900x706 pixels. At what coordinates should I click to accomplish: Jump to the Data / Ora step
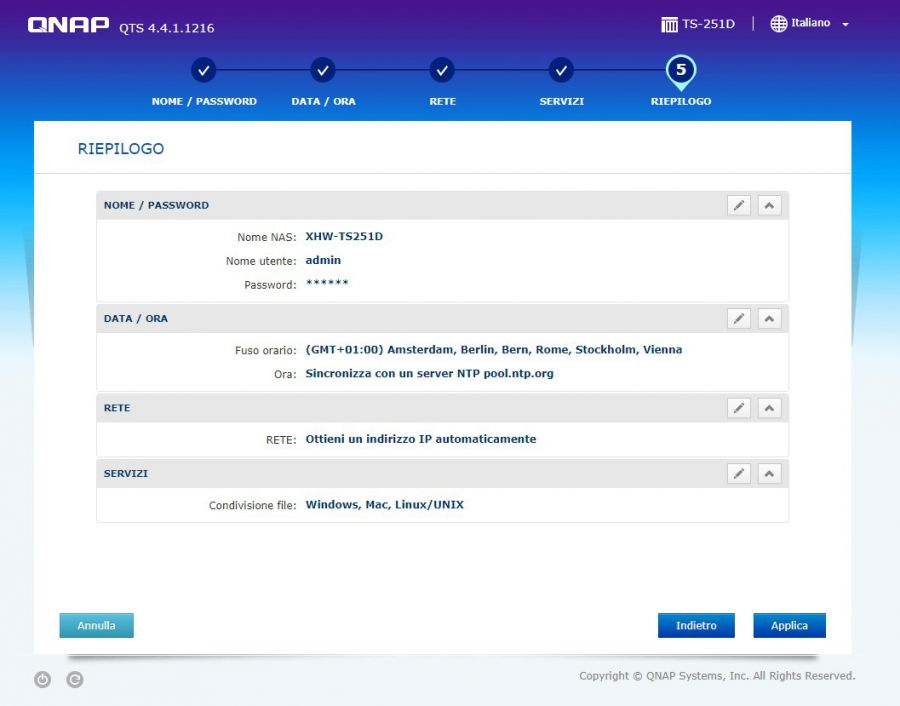click(x=323, y=71)
